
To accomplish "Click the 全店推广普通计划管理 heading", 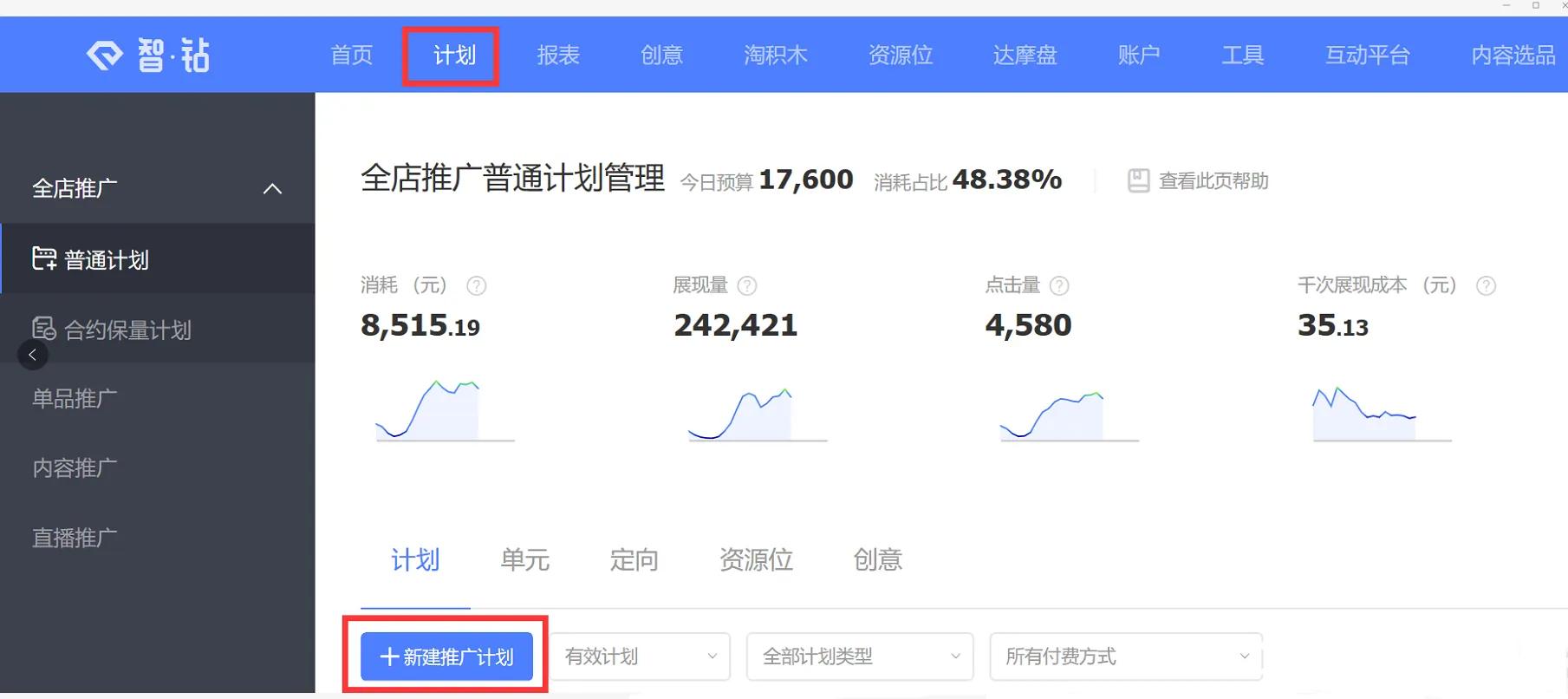I will (x=512, y=179).
